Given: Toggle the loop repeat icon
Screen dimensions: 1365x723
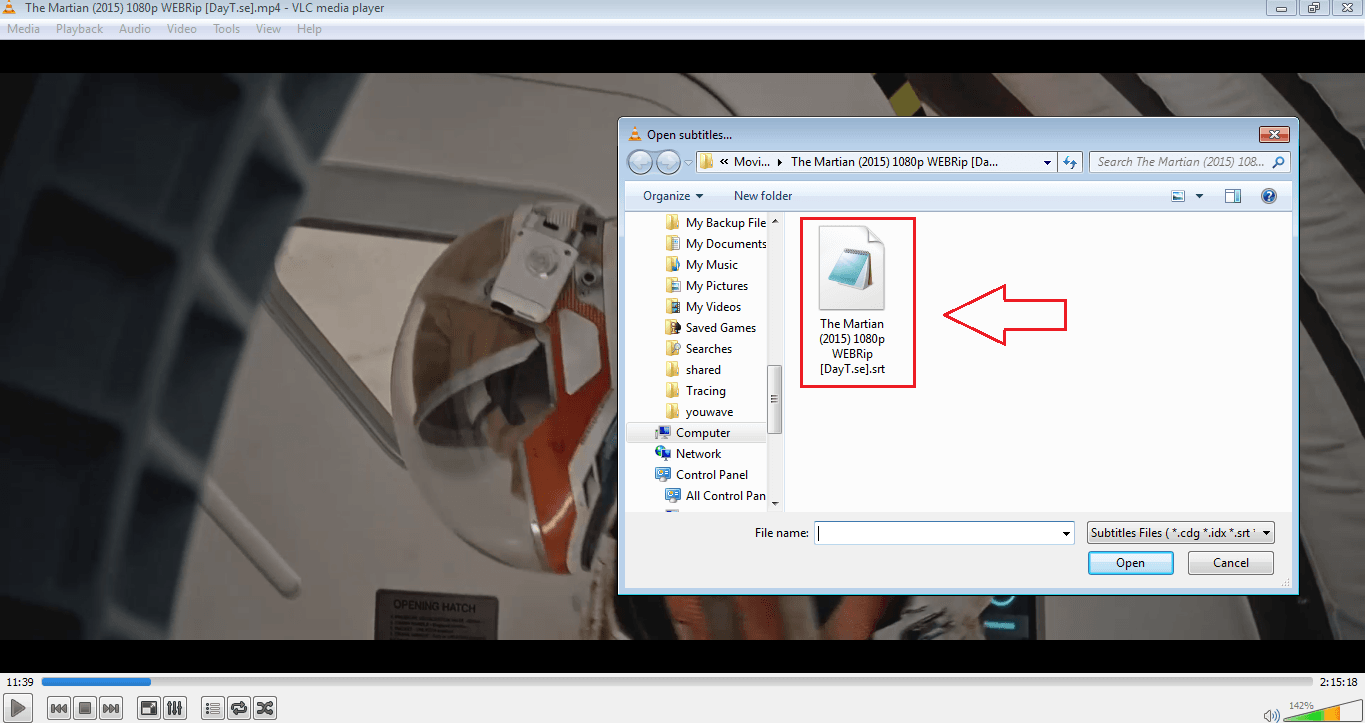Looking at the screenshot, I should [x=238, y=708].
